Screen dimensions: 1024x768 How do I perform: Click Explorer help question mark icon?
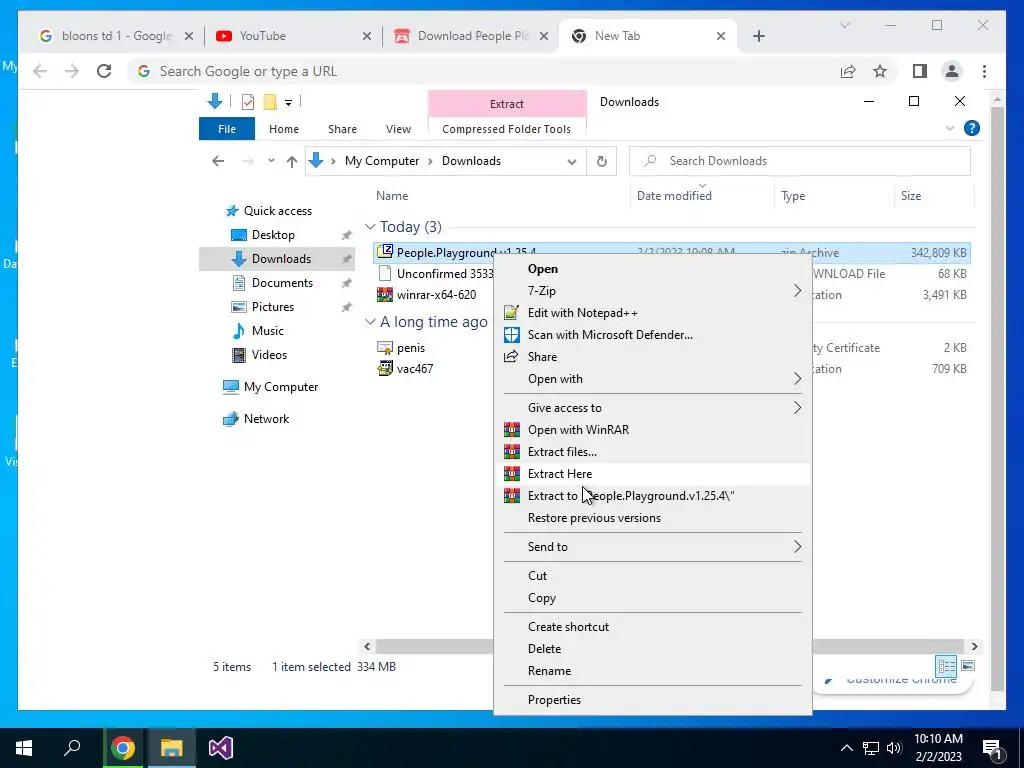pyautogui.click(x=972, y=128)
